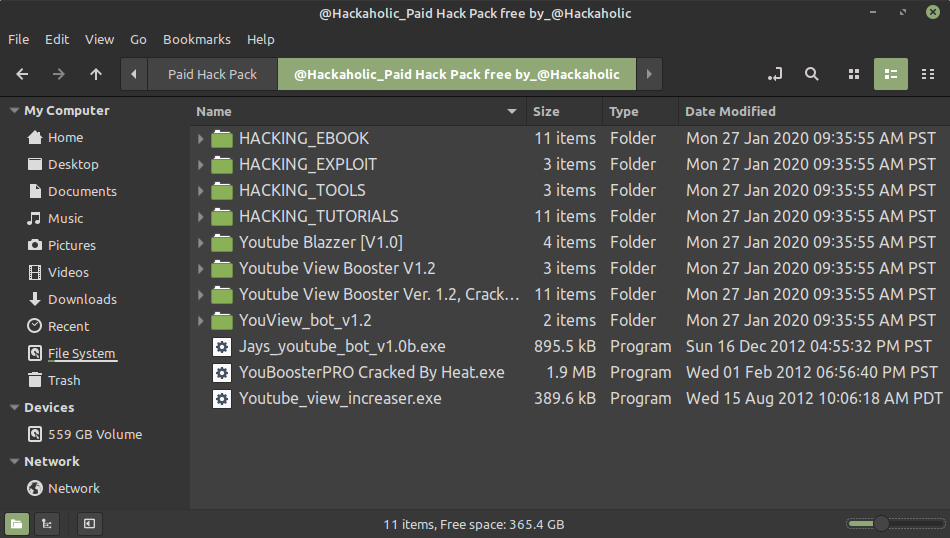Toggle the location entry path icon
The image size is (950, 538).
(775, 75)
